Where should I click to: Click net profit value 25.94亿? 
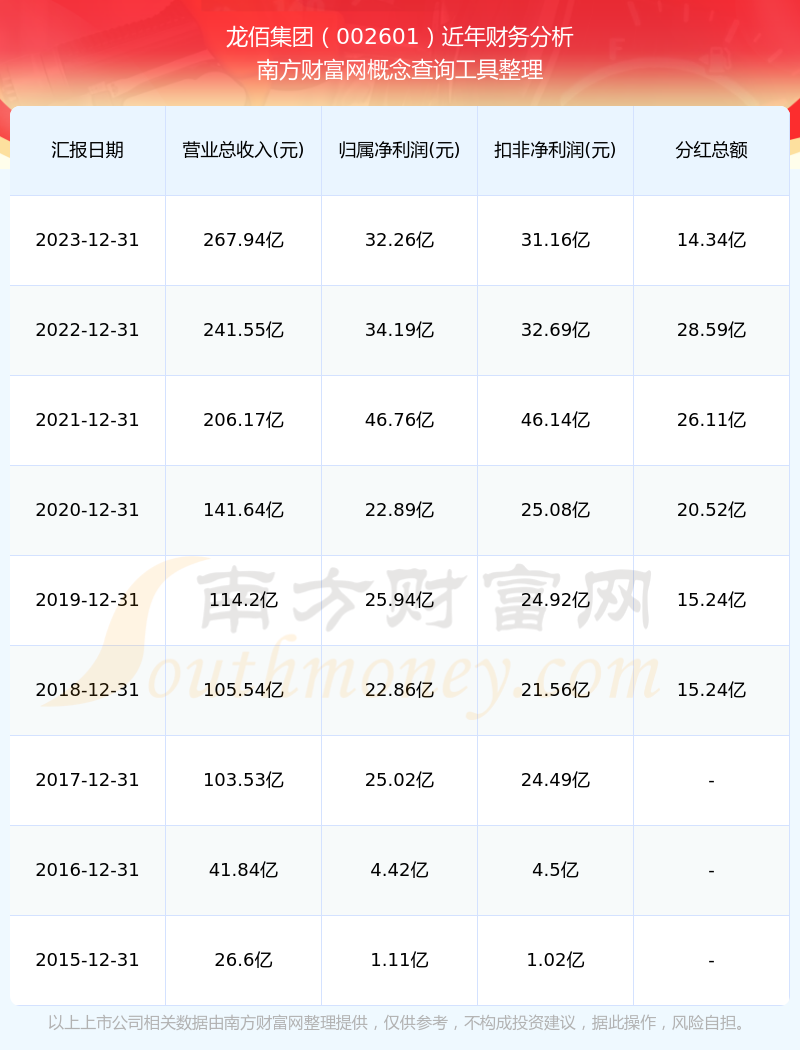(400, 600)
